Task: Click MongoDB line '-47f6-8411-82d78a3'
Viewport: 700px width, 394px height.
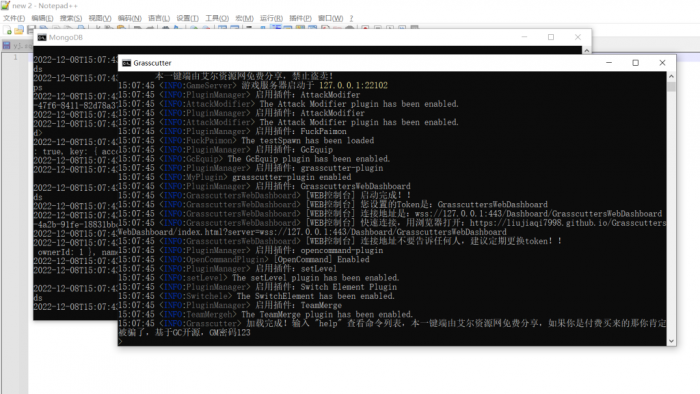Action: [75, 106]
